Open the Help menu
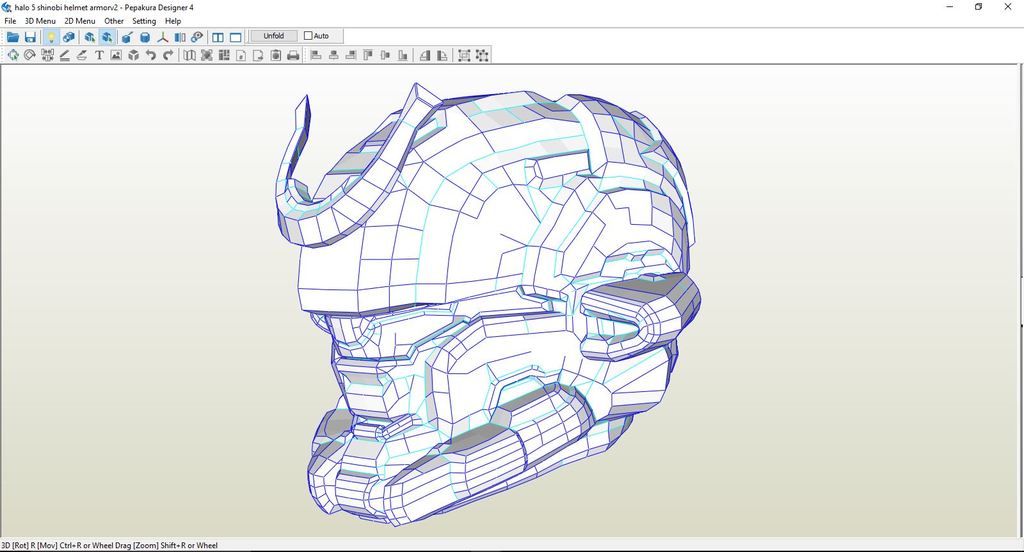Image resolution: width=1024 pixels, height=552 pixels. tap(173, 21)
